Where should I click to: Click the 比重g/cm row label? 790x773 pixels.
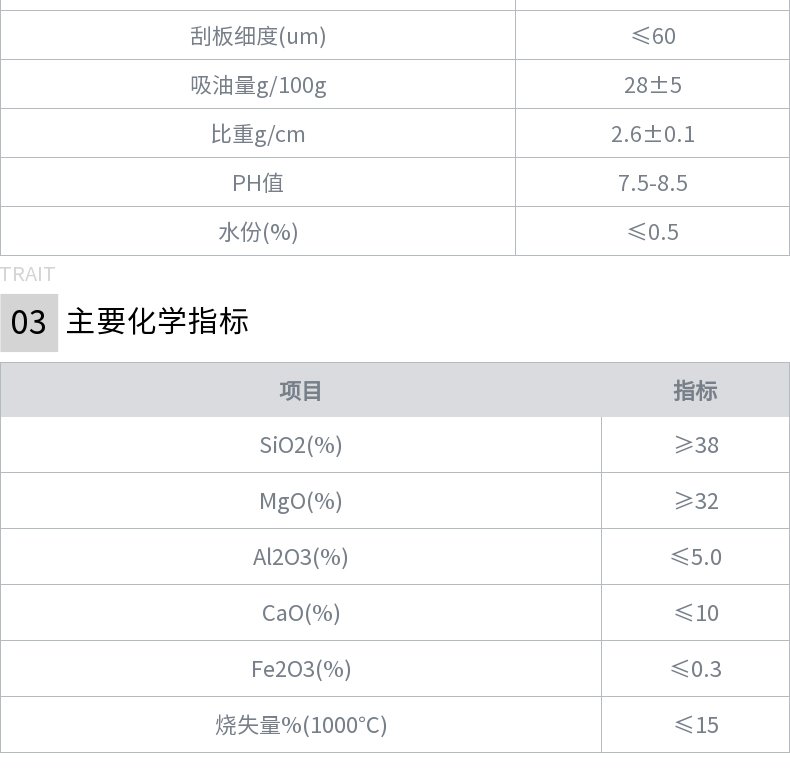point(258,134)
